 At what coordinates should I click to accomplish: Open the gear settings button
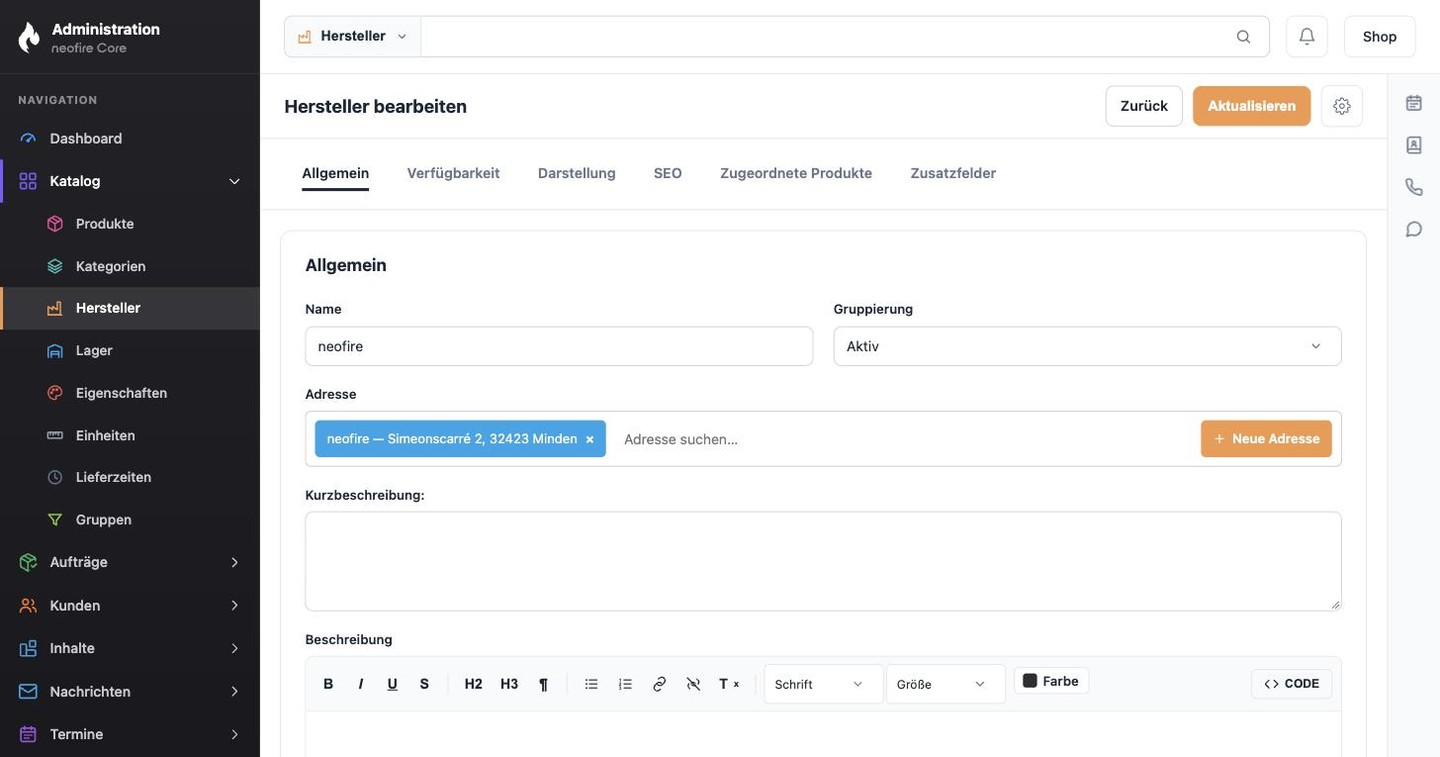pyautogui.click(x=1342, y=106)
